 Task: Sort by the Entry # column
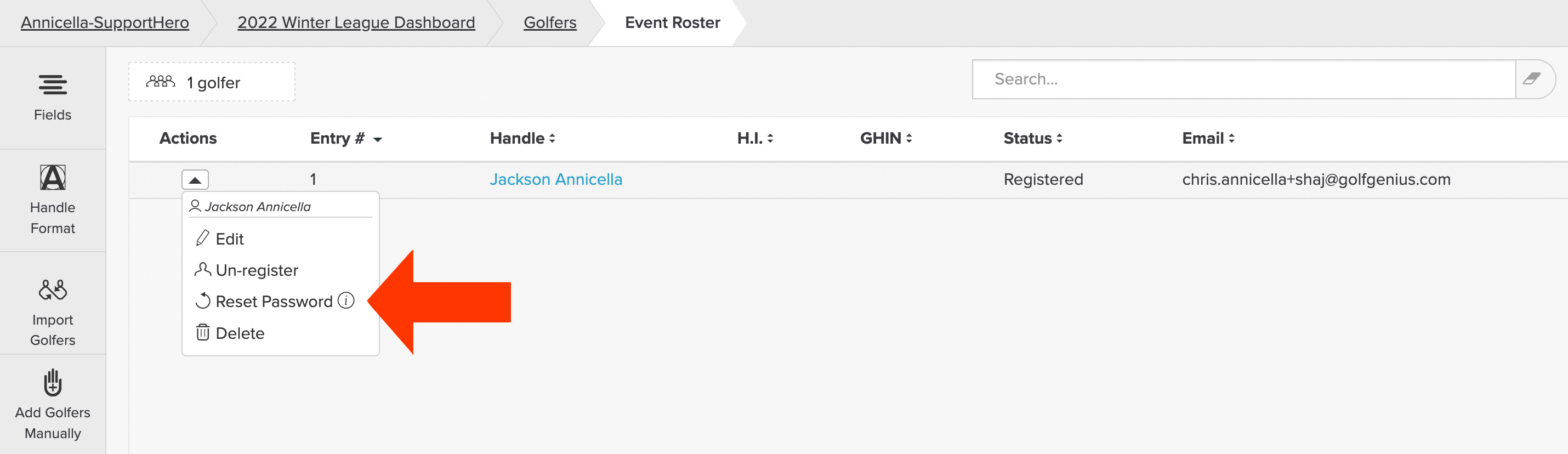[346, 139]
